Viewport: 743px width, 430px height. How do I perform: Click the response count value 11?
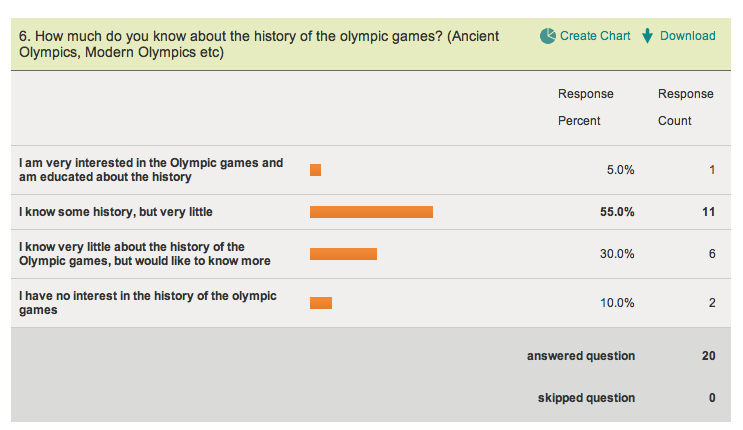click(x=708, y=212)
